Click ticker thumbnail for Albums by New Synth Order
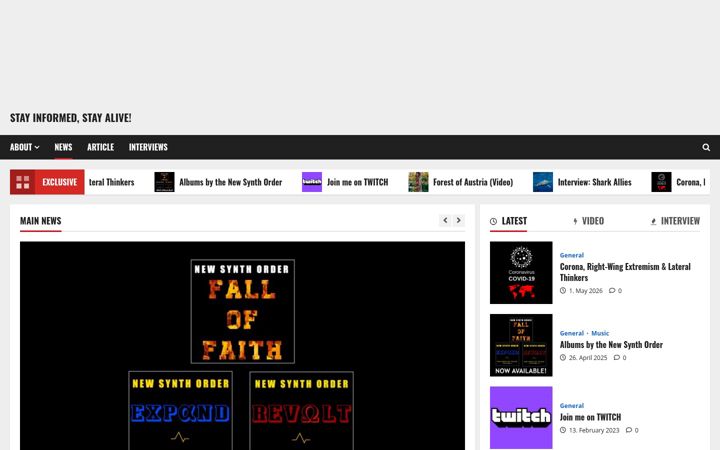The image size is (720, 450). (164, 182)
